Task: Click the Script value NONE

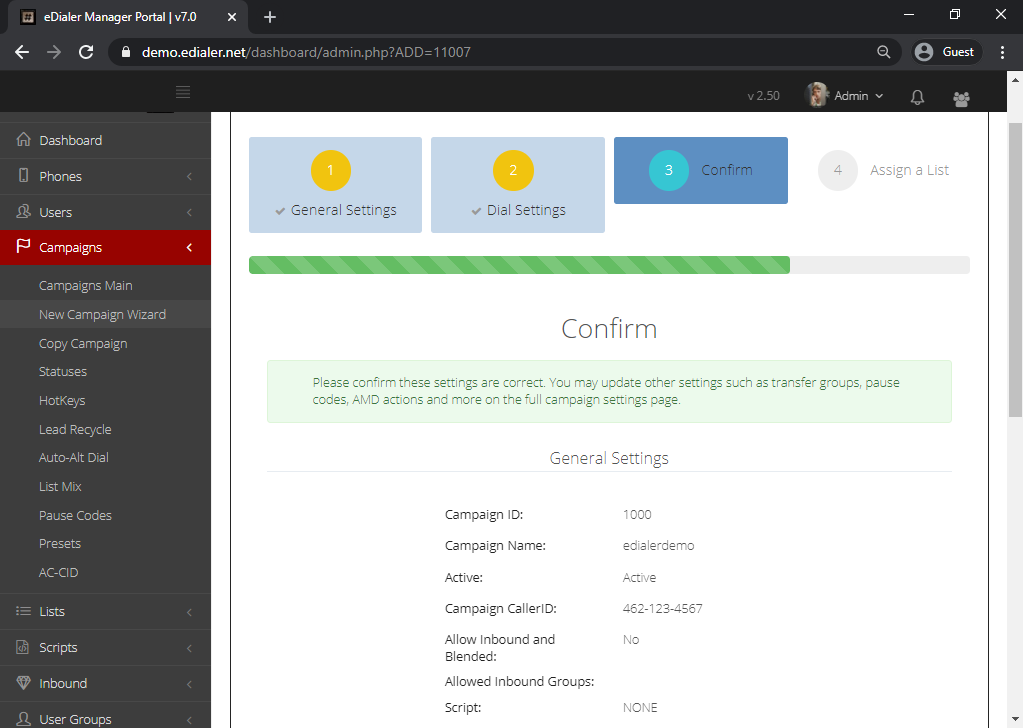Action: point(640,707)
